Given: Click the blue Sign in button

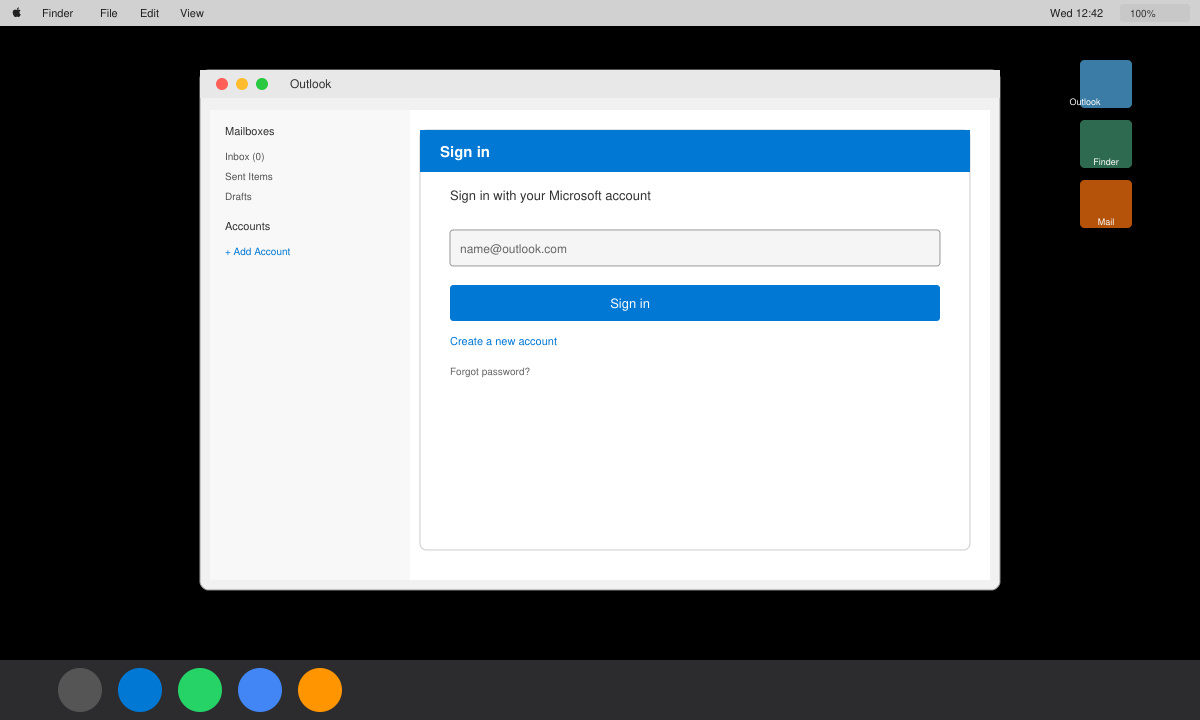Looking at the screenshot, I should click(x=695, y=303).
